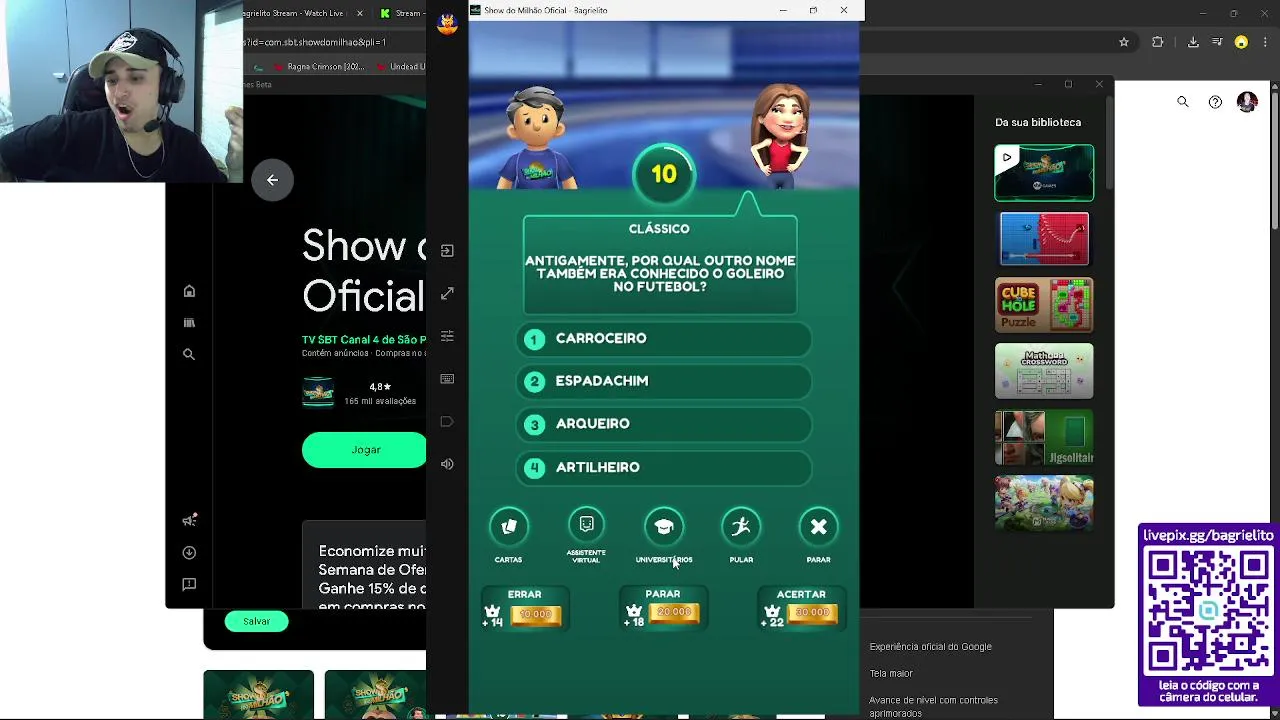Open the first Show do Milhão library thumbnail
This screenshot has width=1280, height=720.
[x=1044, y=173]
